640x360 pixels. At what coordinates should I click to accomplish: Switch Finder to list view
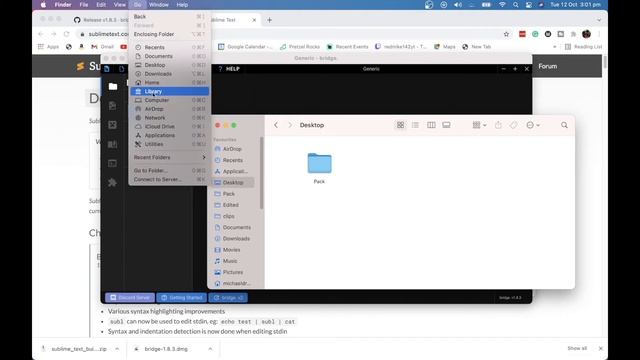pos(415,125)
